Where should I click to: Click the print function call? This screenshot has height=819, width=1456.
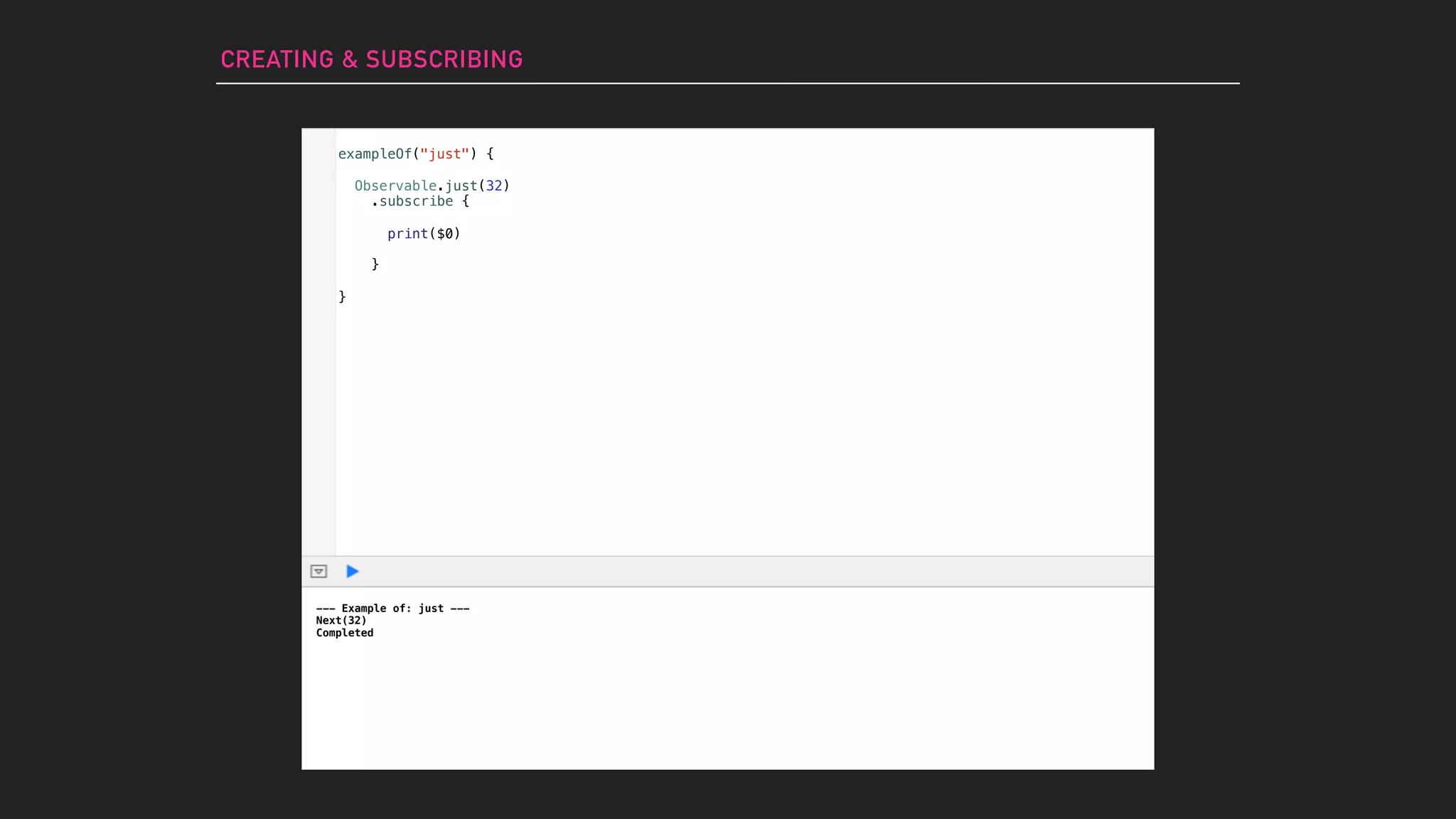point(407,234)
